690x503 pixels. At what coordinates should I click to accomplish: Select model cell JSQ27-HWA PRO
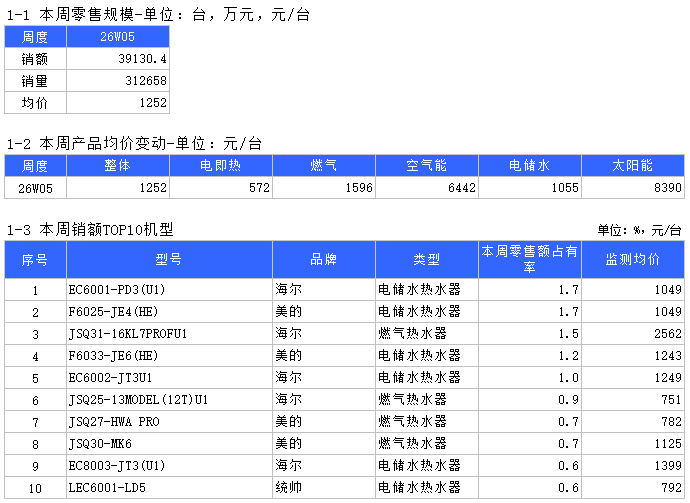point(169,422)
